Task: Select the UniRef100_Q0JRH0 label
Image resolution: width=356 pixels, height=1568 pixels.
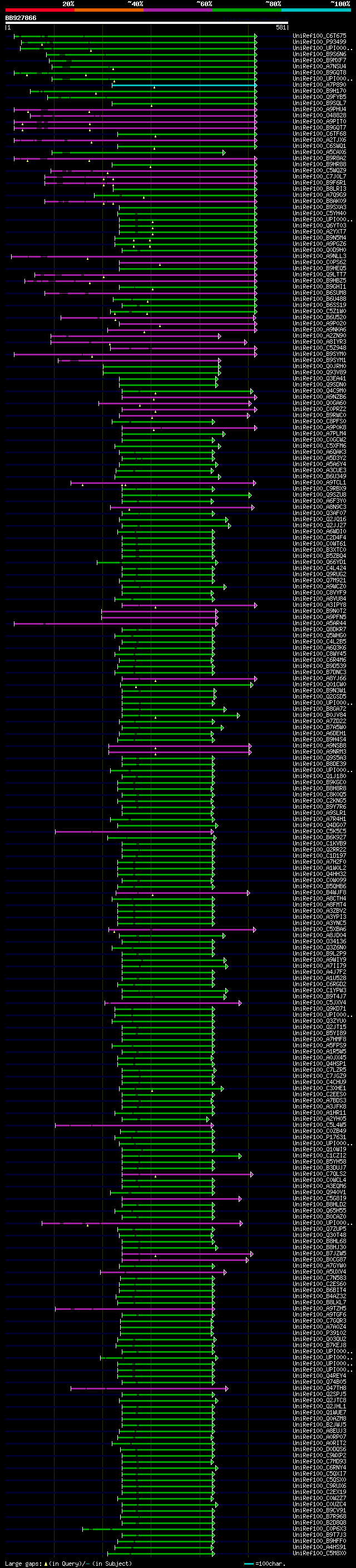Action: click(x=319, y=367)
